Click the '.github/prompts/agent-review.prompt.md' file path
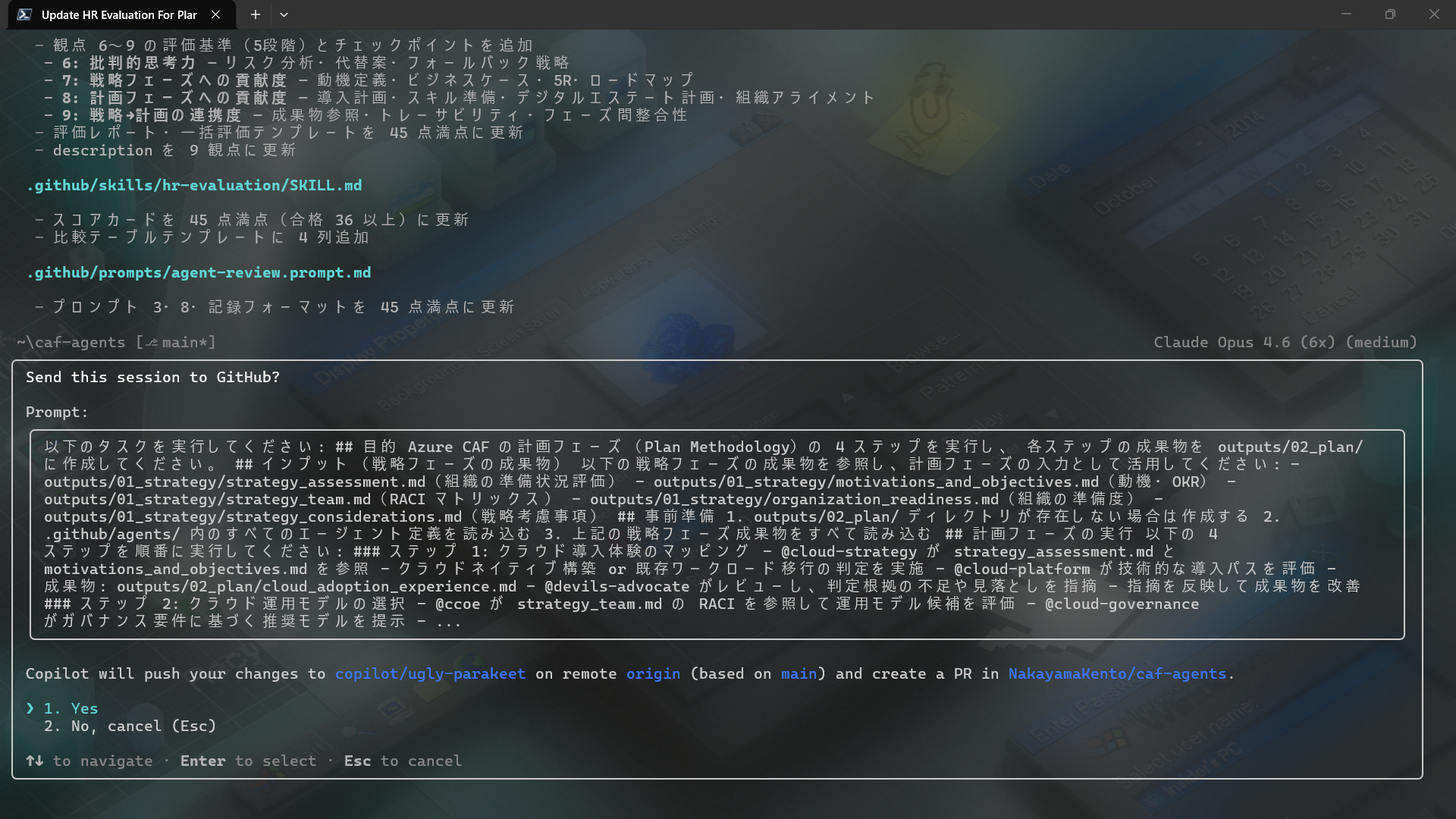Screen dimensions: 1456x819 point(199,272)
